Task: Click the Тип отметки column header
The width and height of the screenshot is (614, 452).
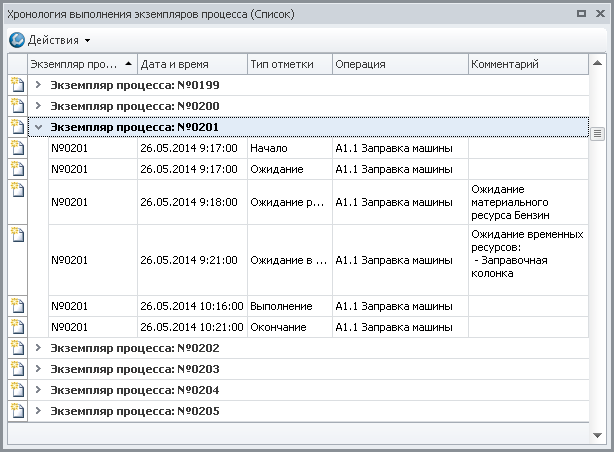Action: coord(289,64)
